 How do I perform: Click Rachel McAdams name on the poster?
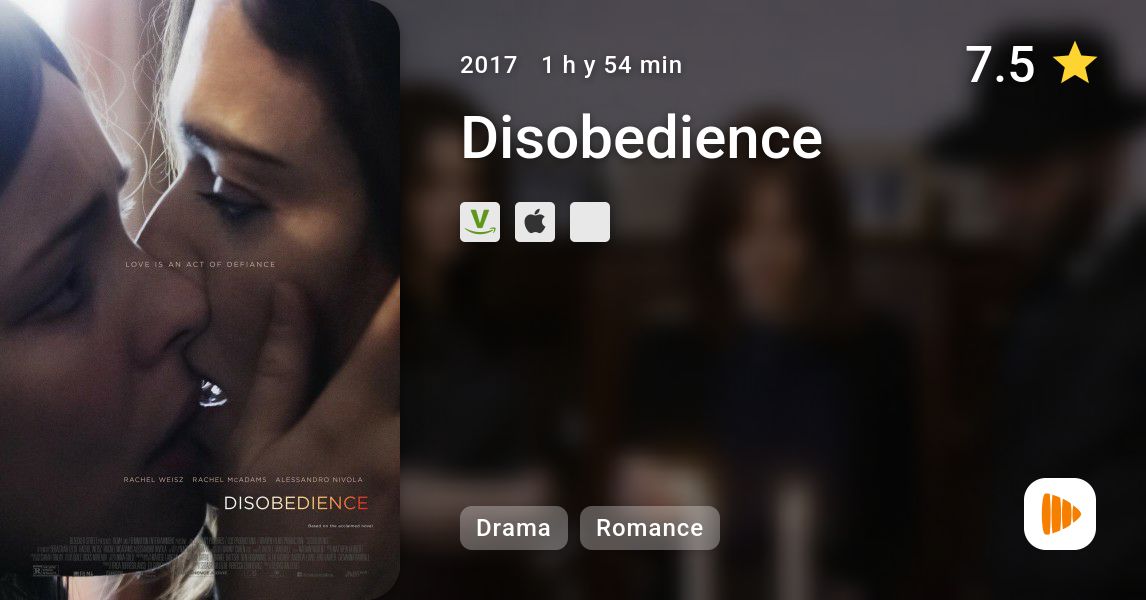coord(229,479)
